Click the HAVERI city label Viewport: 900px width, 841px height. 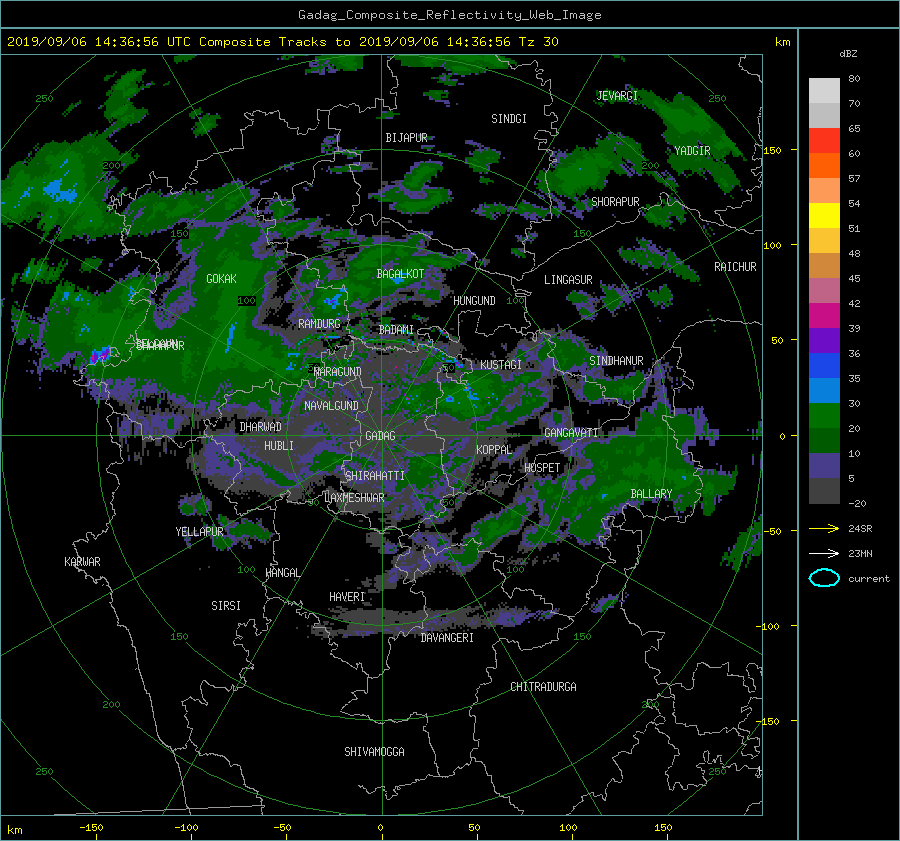[347, 597]
